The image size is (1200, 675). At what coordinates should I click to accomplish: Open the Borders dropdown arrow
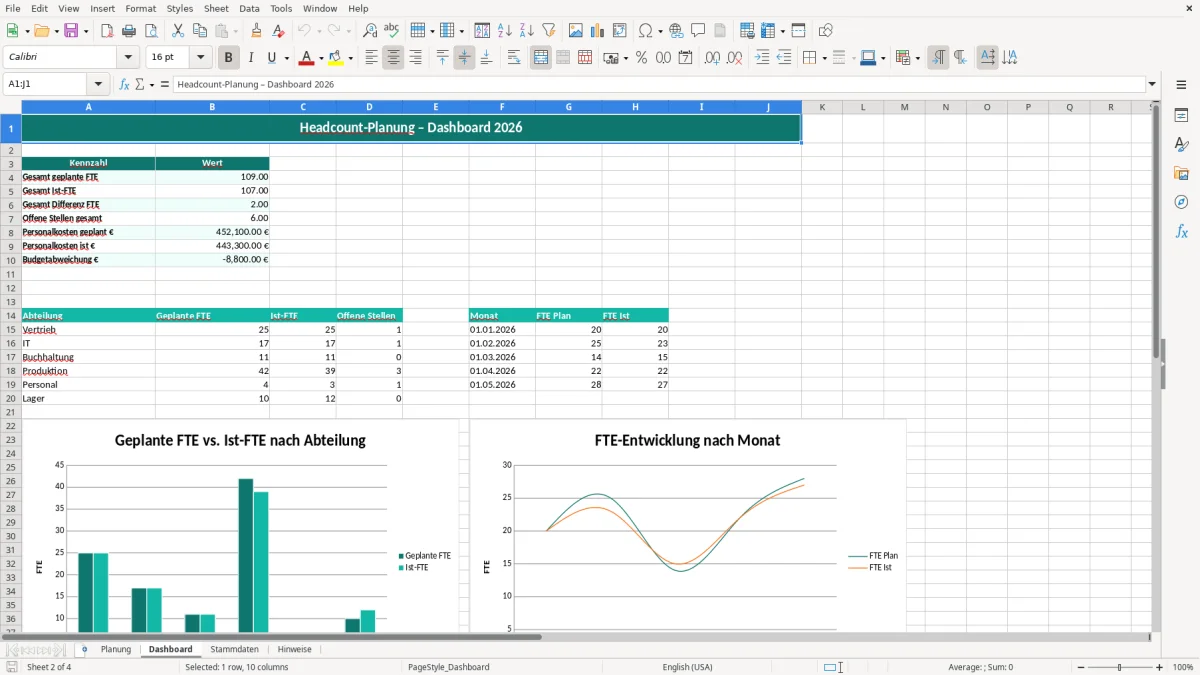pos(823,58)
